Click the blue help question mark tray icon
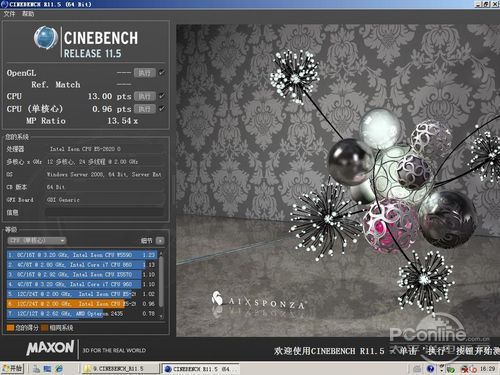Screen dimensions: 500x375 pyautogui.click(x=430, y=369)
